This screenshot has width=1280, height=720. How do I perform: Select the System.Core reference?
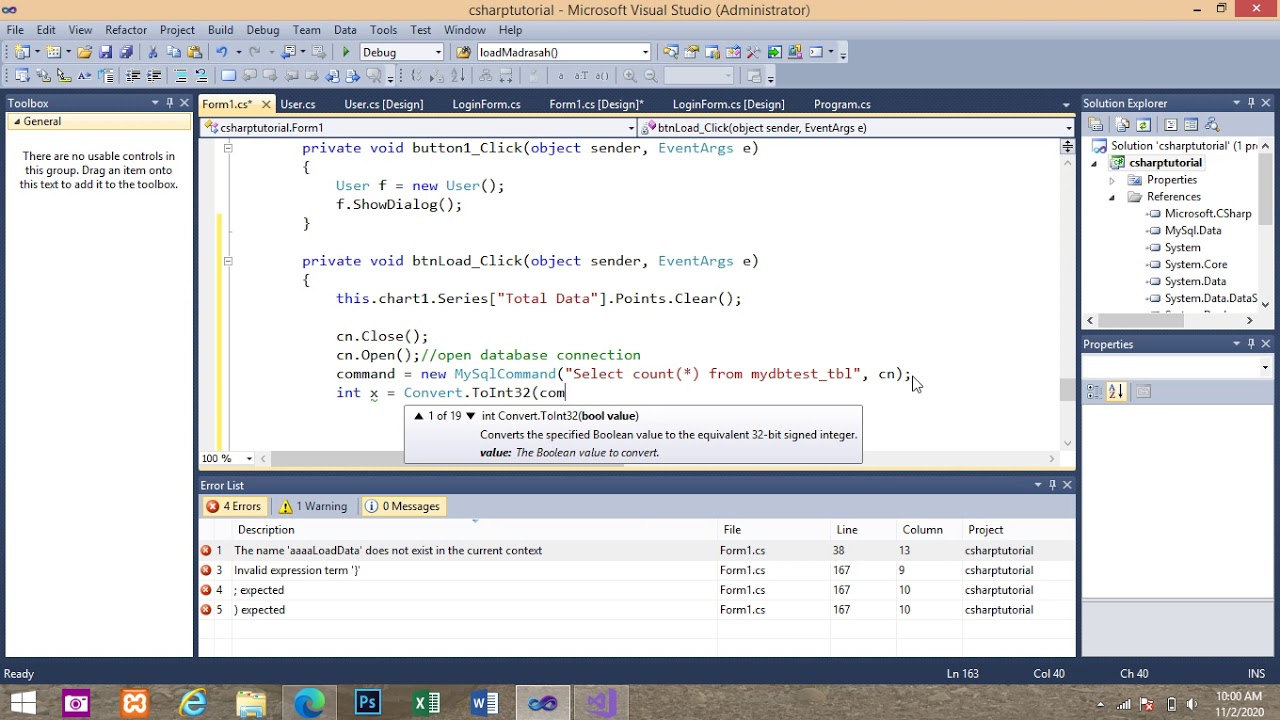(x=1195, y=264)
